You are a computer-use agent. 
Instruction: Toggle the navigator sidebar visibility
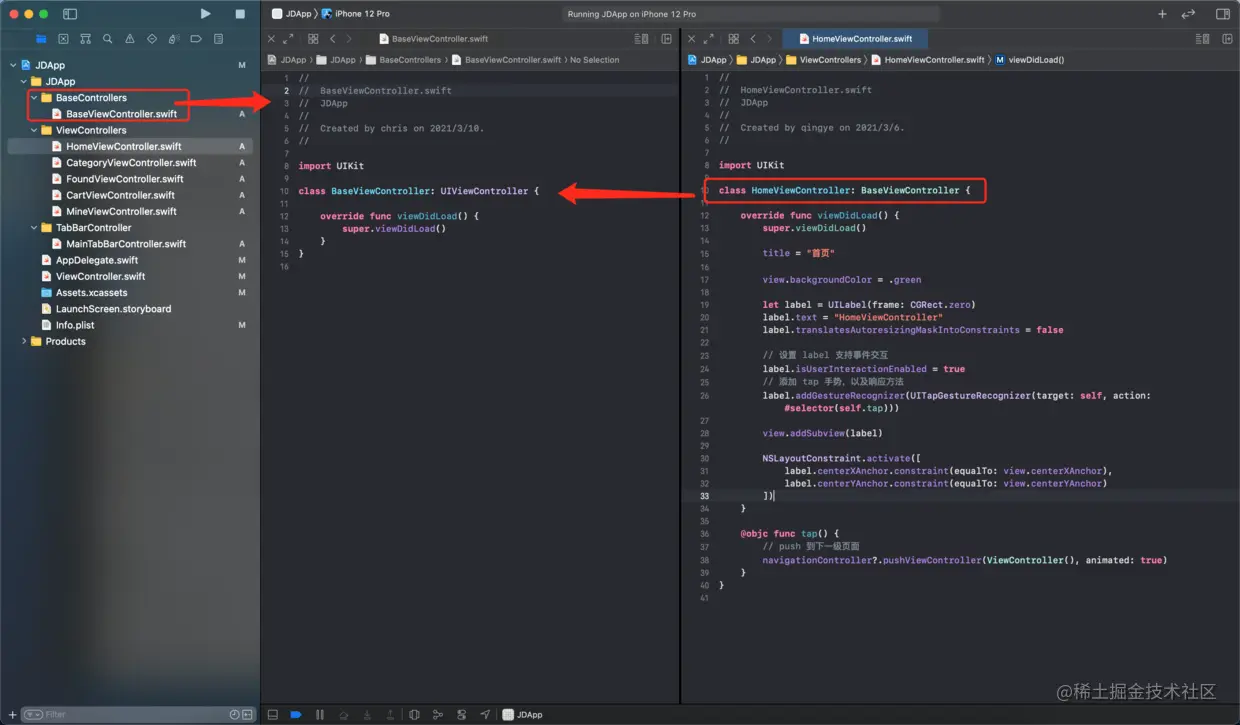point(70,14)
